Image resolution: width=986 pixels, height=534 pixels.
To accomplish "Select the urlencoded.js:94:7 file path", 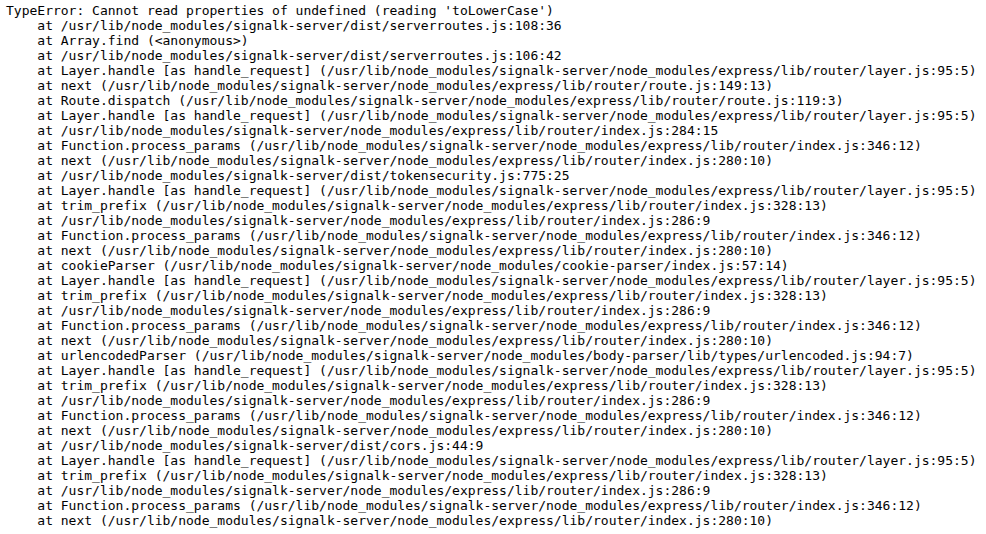I will click(x=554, y=355).
